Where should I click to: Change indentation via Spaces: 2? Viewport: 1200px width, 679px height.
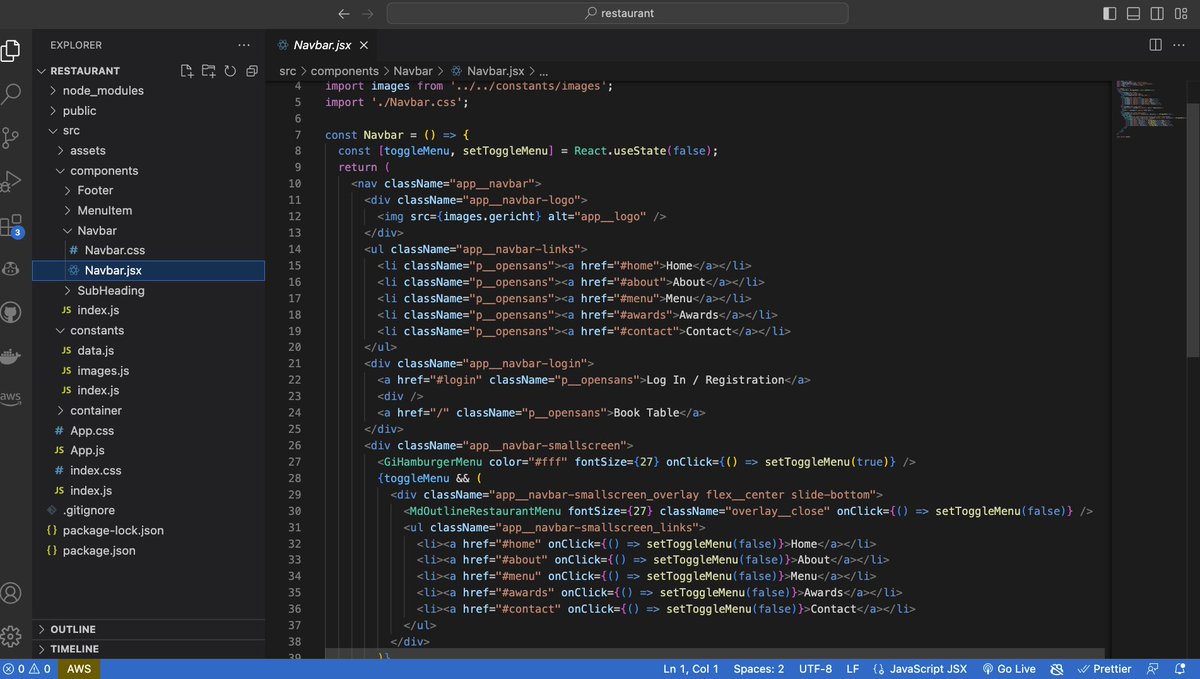click(759, 669)
